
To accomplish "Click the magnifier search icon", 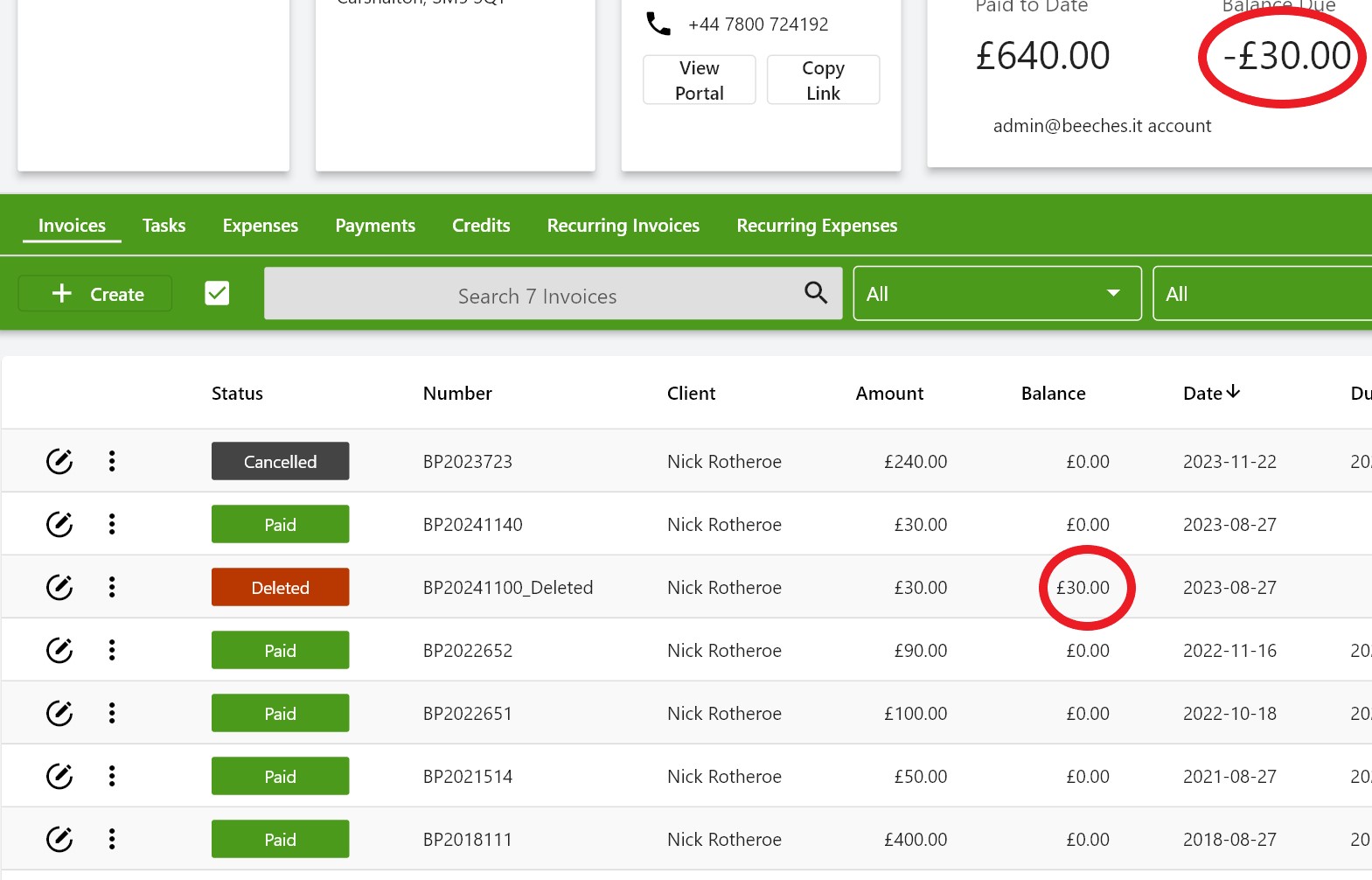I will (x=816, y=293).
